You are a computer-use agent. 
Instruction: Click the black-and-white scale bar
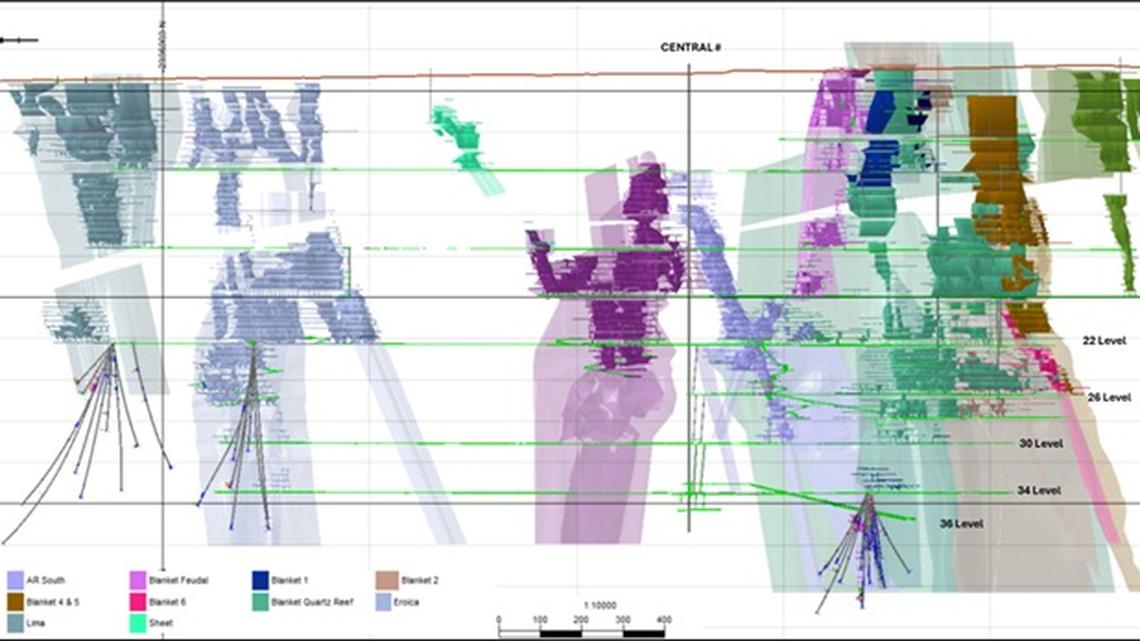(x=583, y=632)
